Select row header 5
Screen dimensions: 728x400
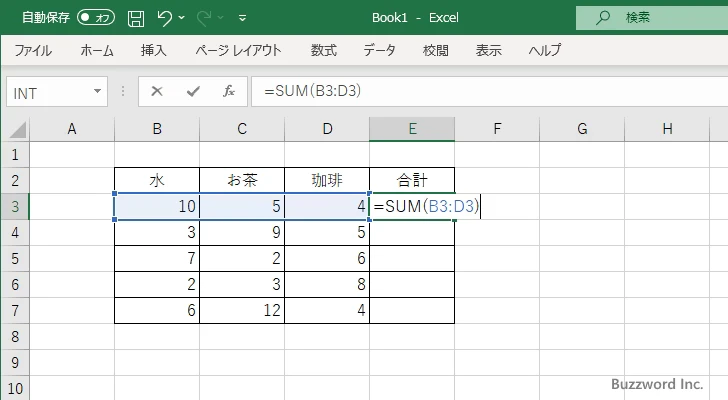[14, 258]
